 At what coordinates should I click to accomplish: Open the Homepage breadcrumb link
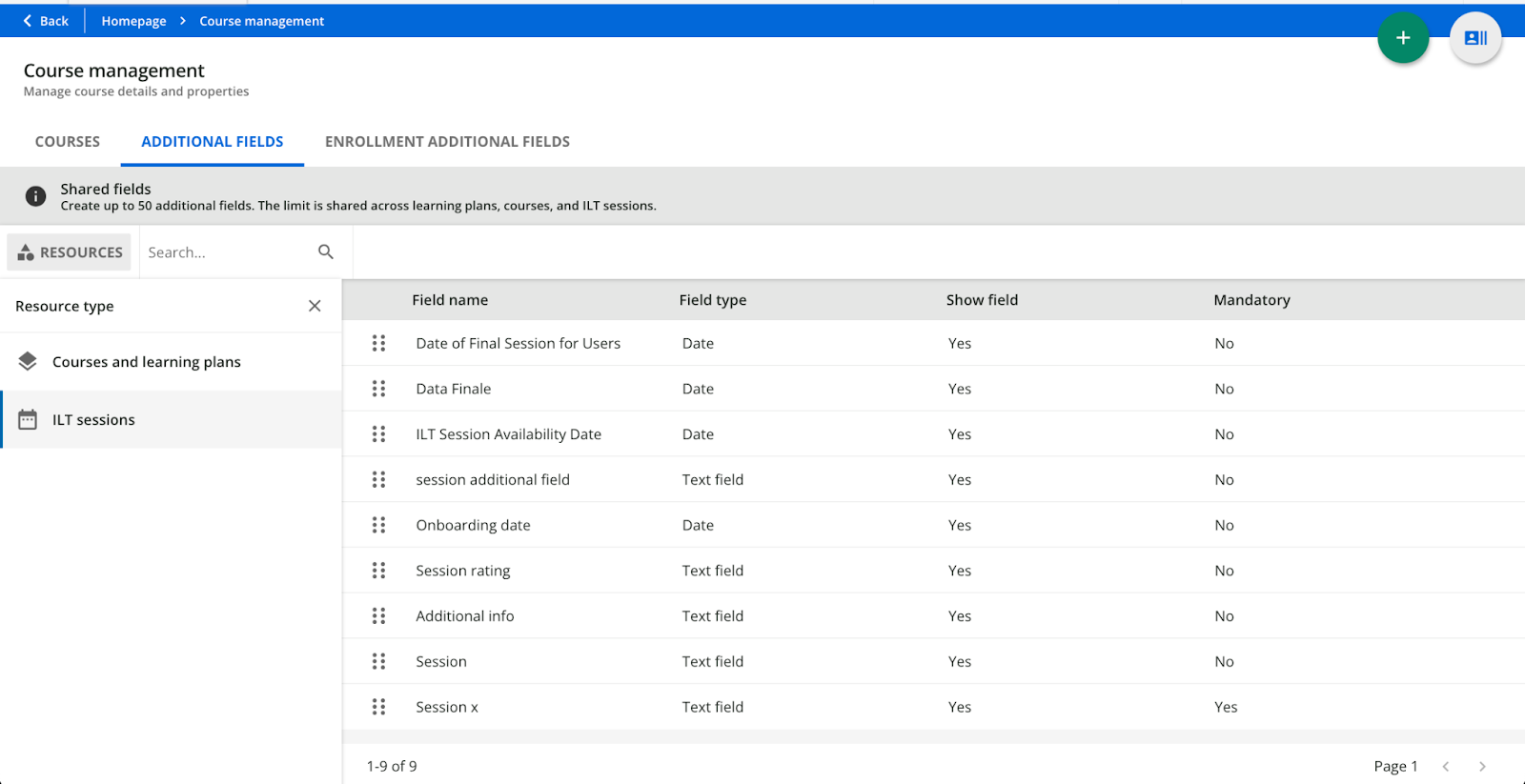133,21
